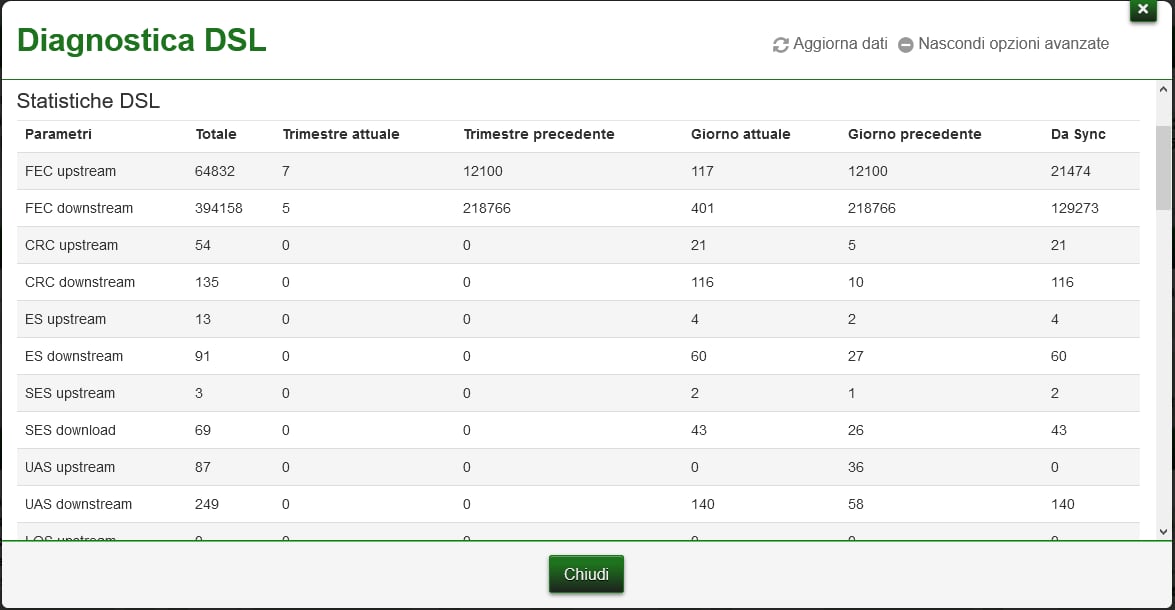Click the Trimestre attuale column header
The image size is (1175, 610).
(x=341, y=134)
